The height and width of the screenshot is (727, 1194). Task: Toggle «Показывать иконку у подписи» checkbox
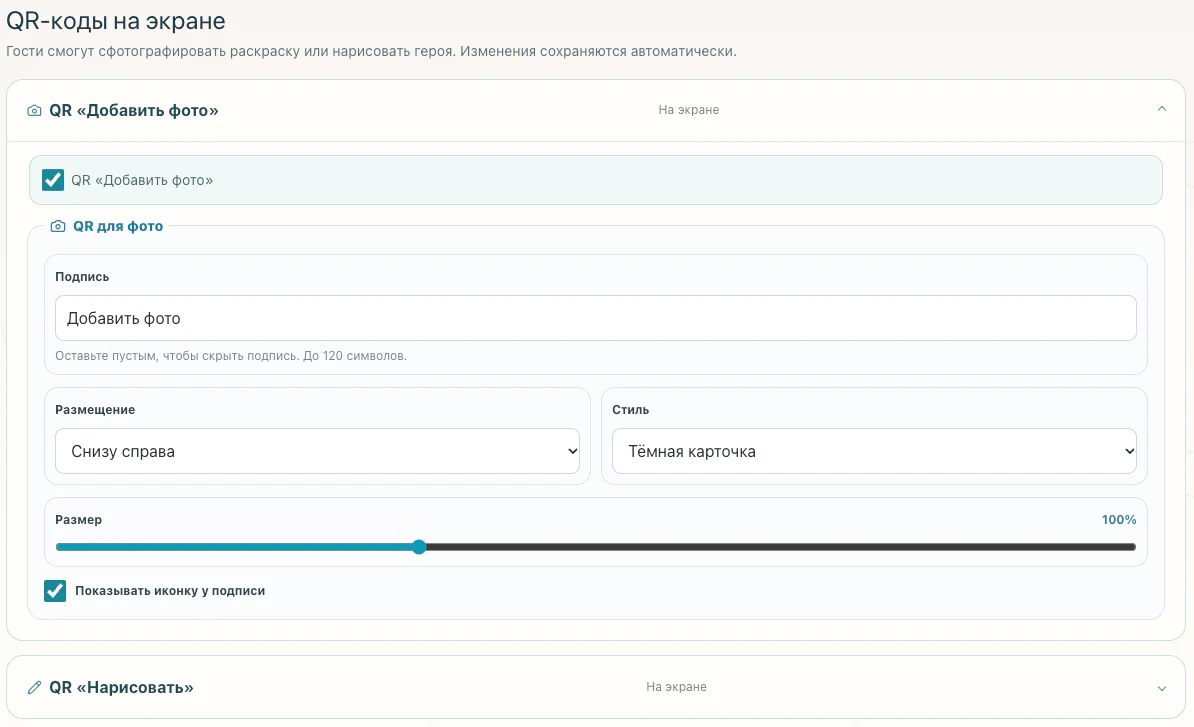pos(55,591)
